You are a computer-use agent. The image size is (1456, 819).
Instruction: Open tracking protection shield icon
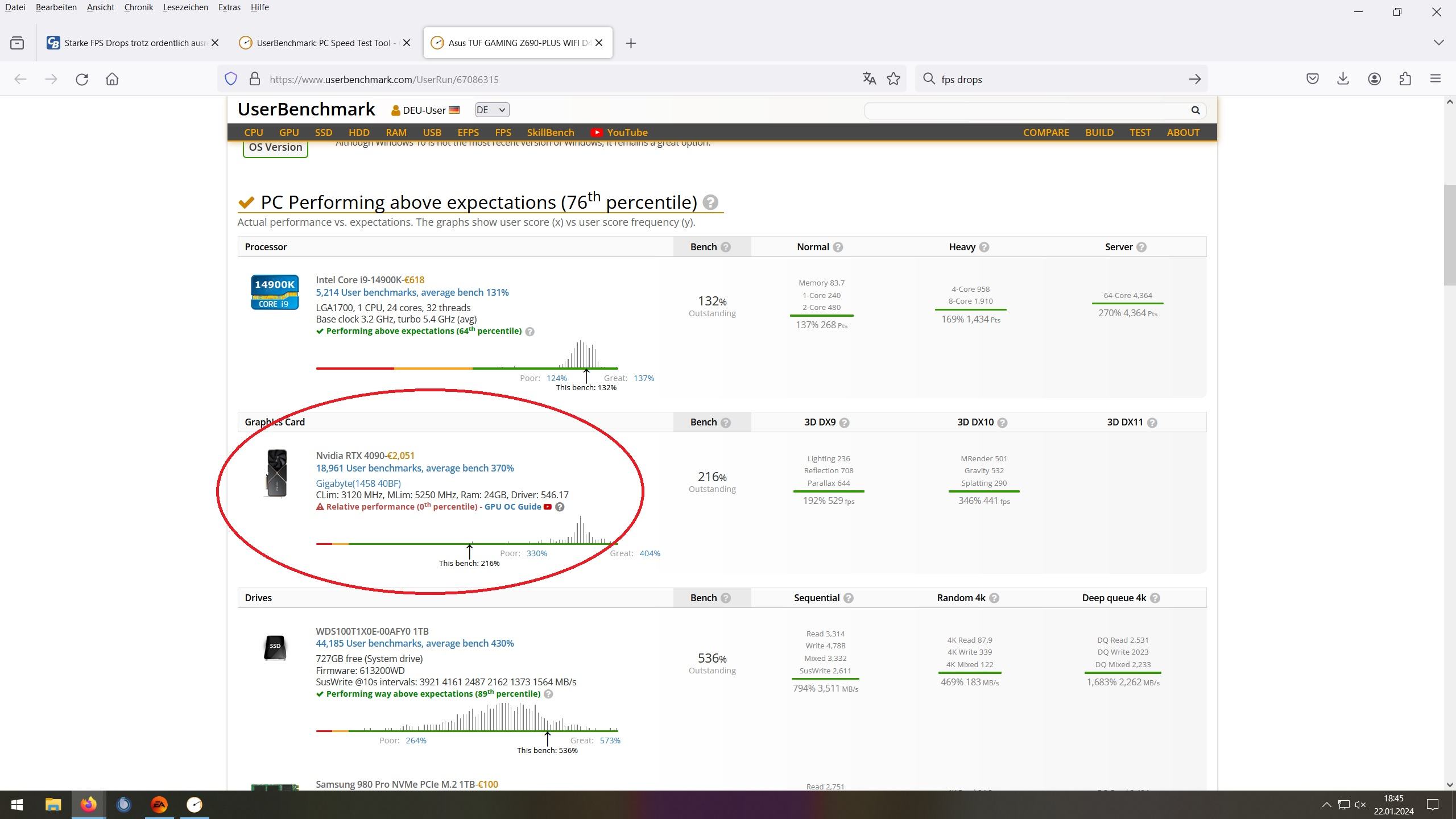tap(230, 79)
